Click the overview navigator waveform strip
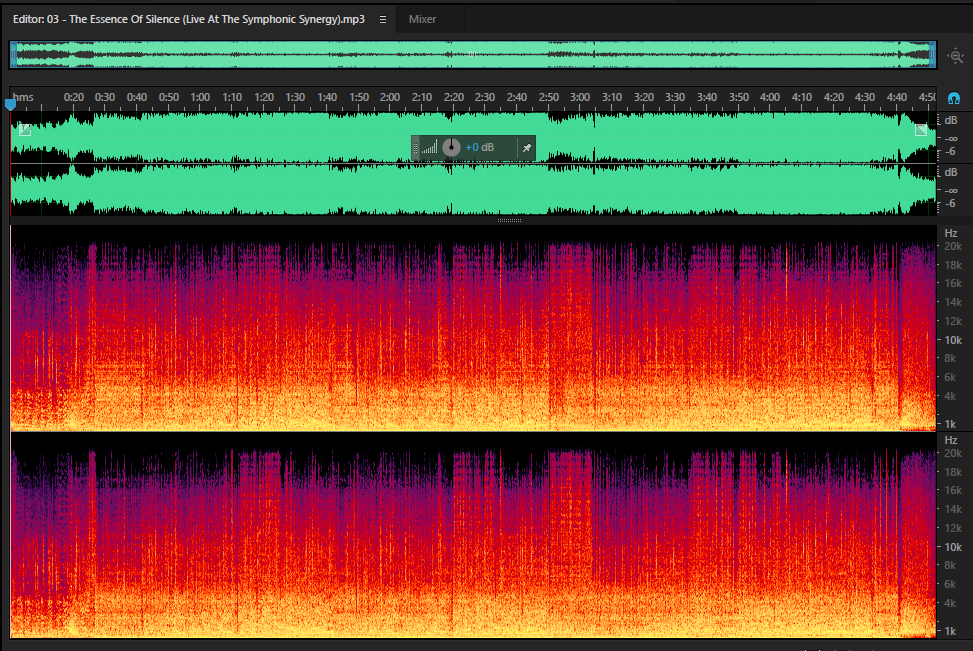 [x=473, y=55]
